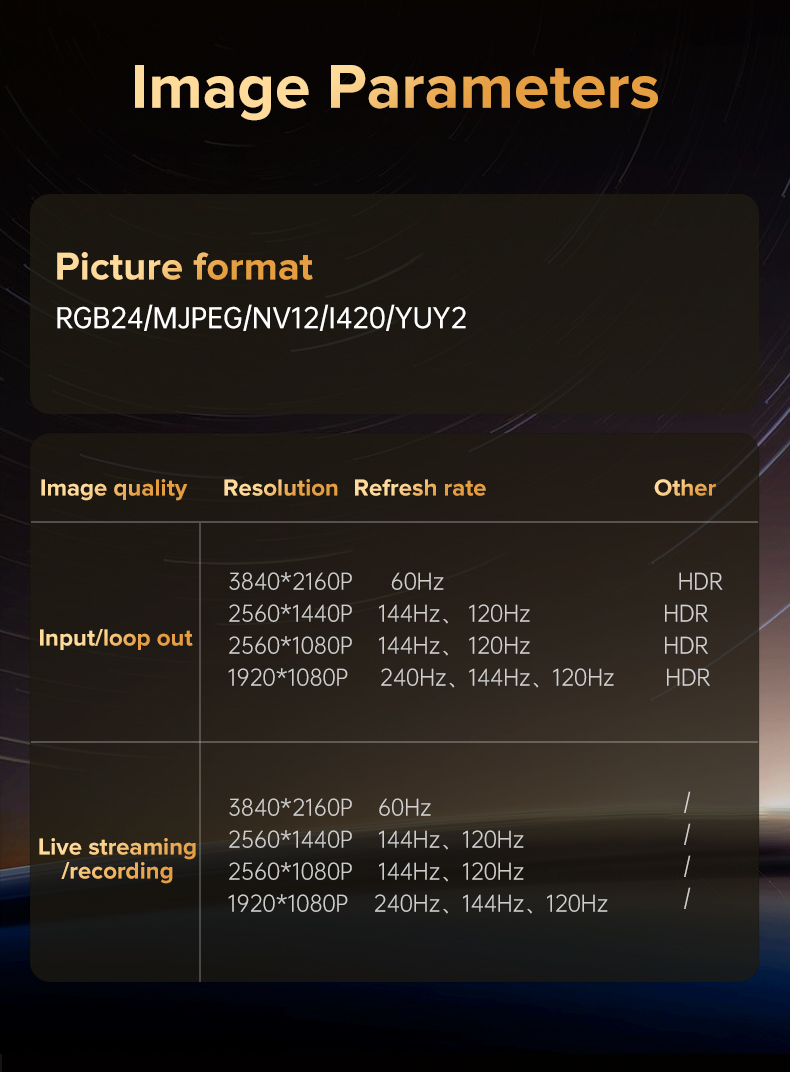Click 60Hz in the Input/loop out section
The width and height of the screenshot is (790, 1072).
coord(417,582)
